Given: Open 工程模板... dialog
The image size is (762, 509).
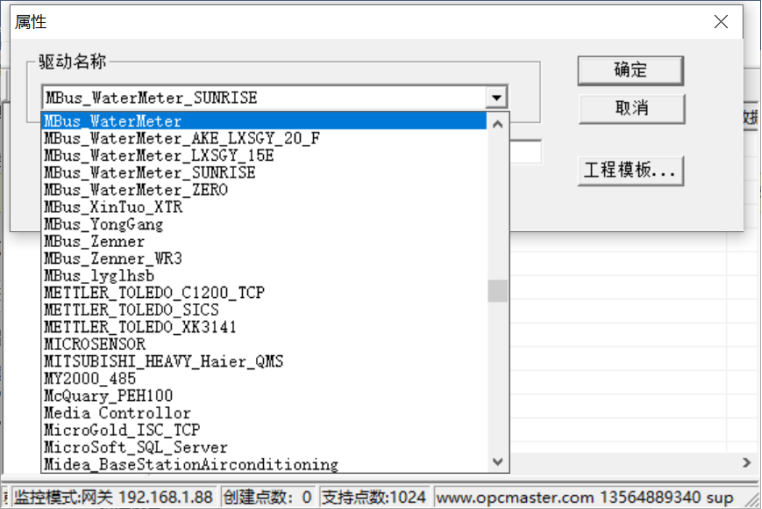Looking at the screenshot, I should (630, 171).
